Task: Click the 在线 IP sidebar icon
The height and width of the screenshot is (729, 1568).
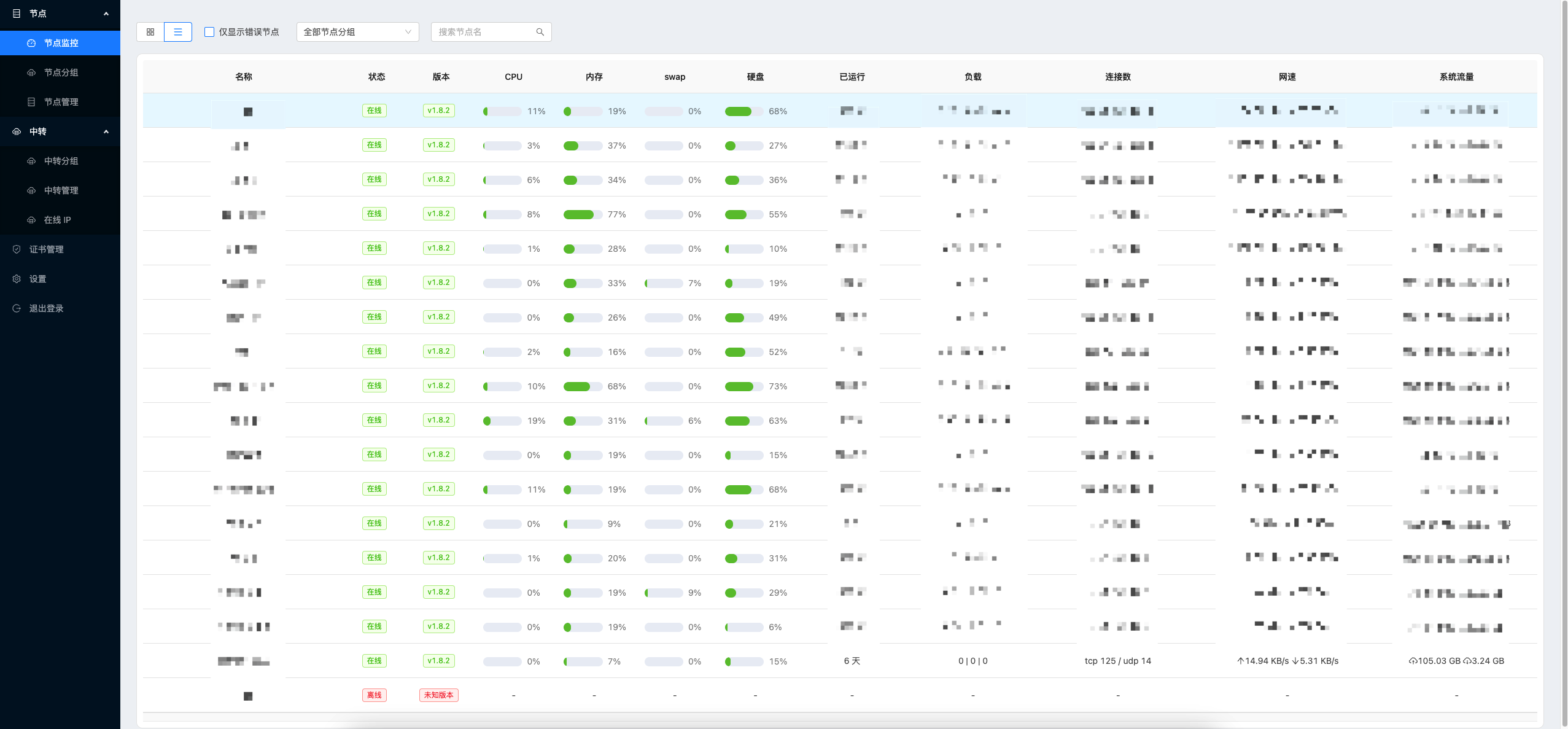Action: [31, 220]
